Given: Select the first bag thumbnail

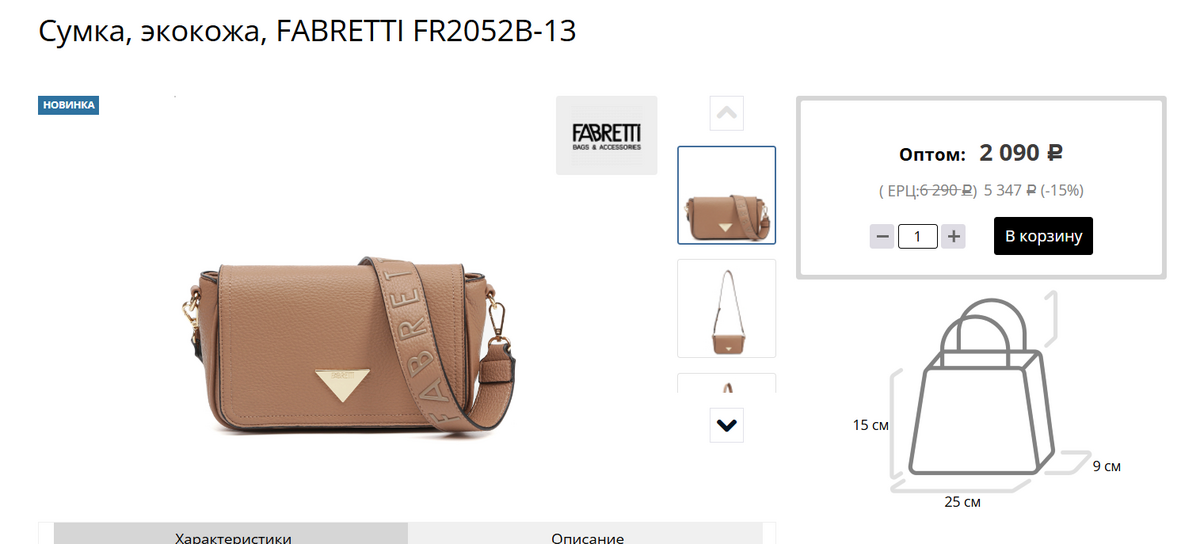Looking at the screenshot, I should [727, 195].
